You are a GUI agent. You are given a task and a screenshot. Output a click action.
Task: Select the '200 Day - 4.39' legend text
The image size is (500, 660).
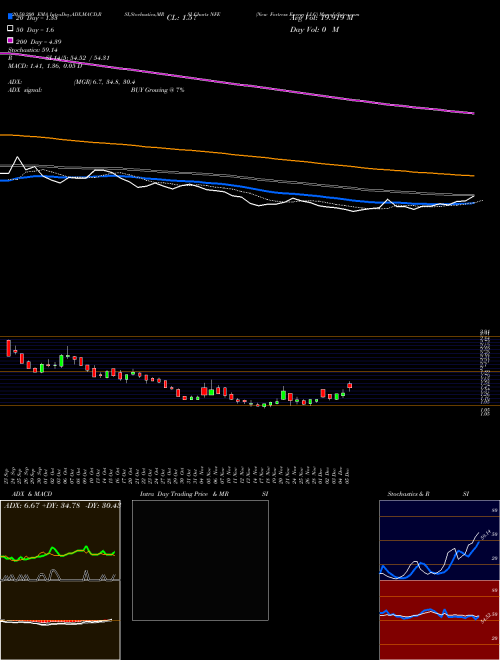pos(39,42)
